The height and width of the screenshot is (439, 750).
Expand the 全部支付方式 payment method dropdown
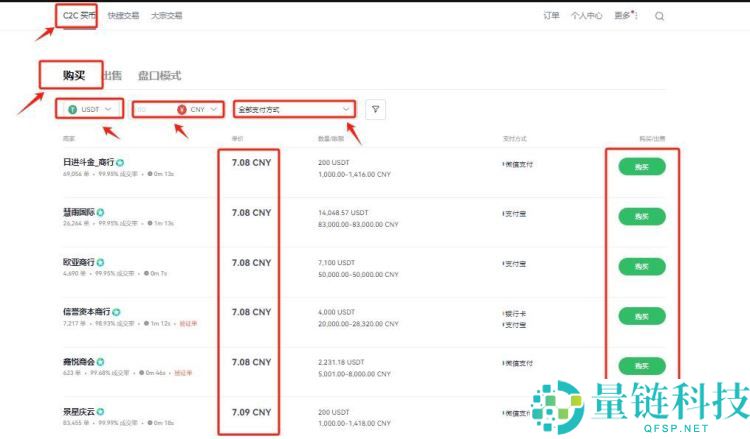point(294,109)
